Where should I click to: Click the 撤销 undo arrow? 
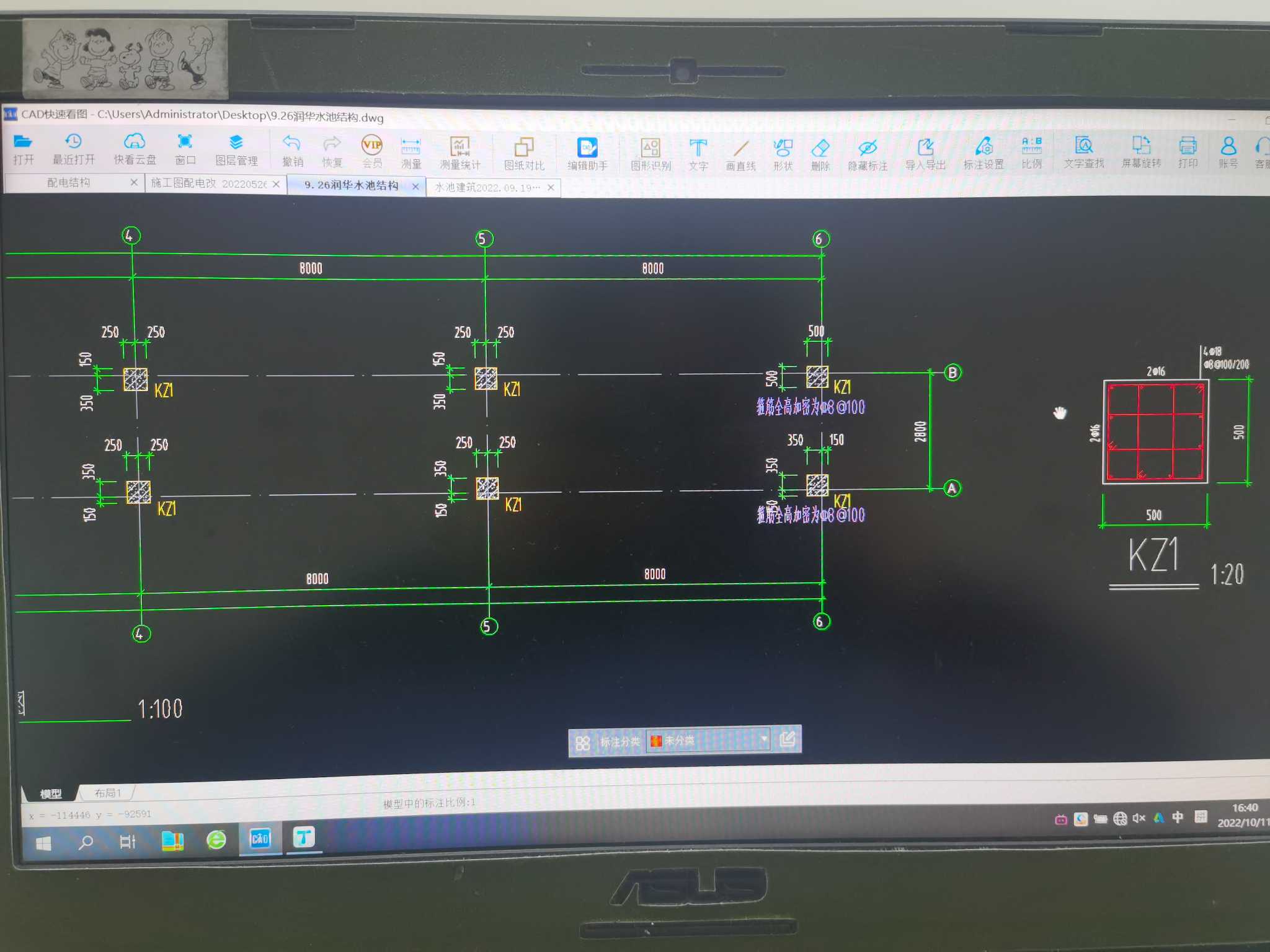[292, 152]
